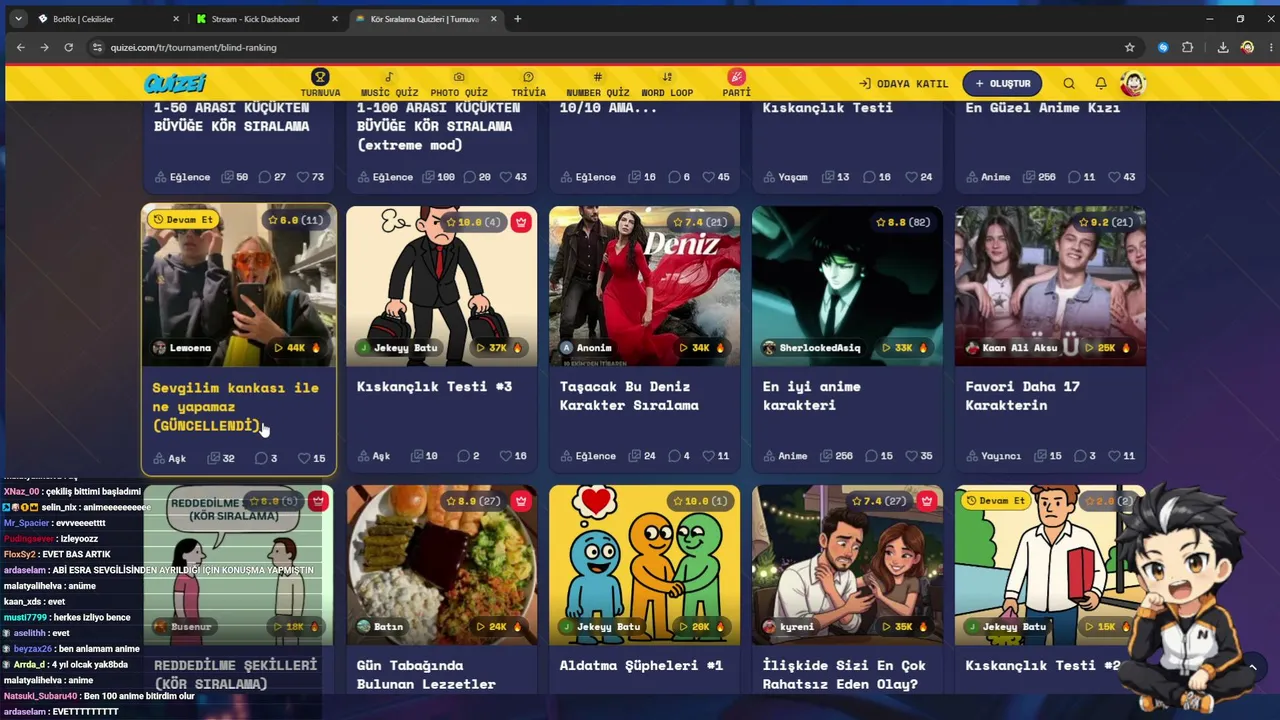Click the Oluştur button
Image resolution: width=1280 pixels, height=720 pixels.
coord(1002,84)
